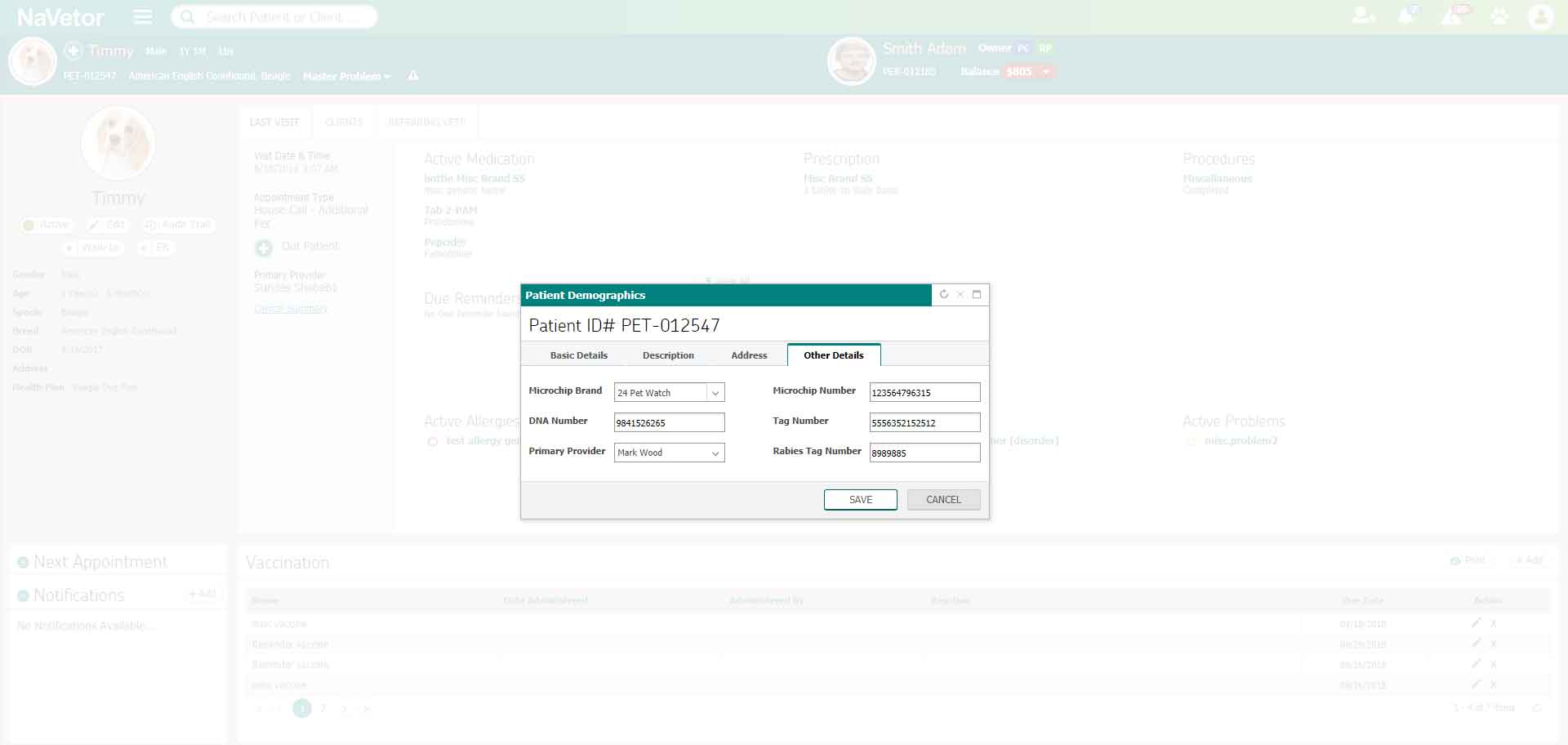
Task: Click the DNA Number field
Action: 669,422
